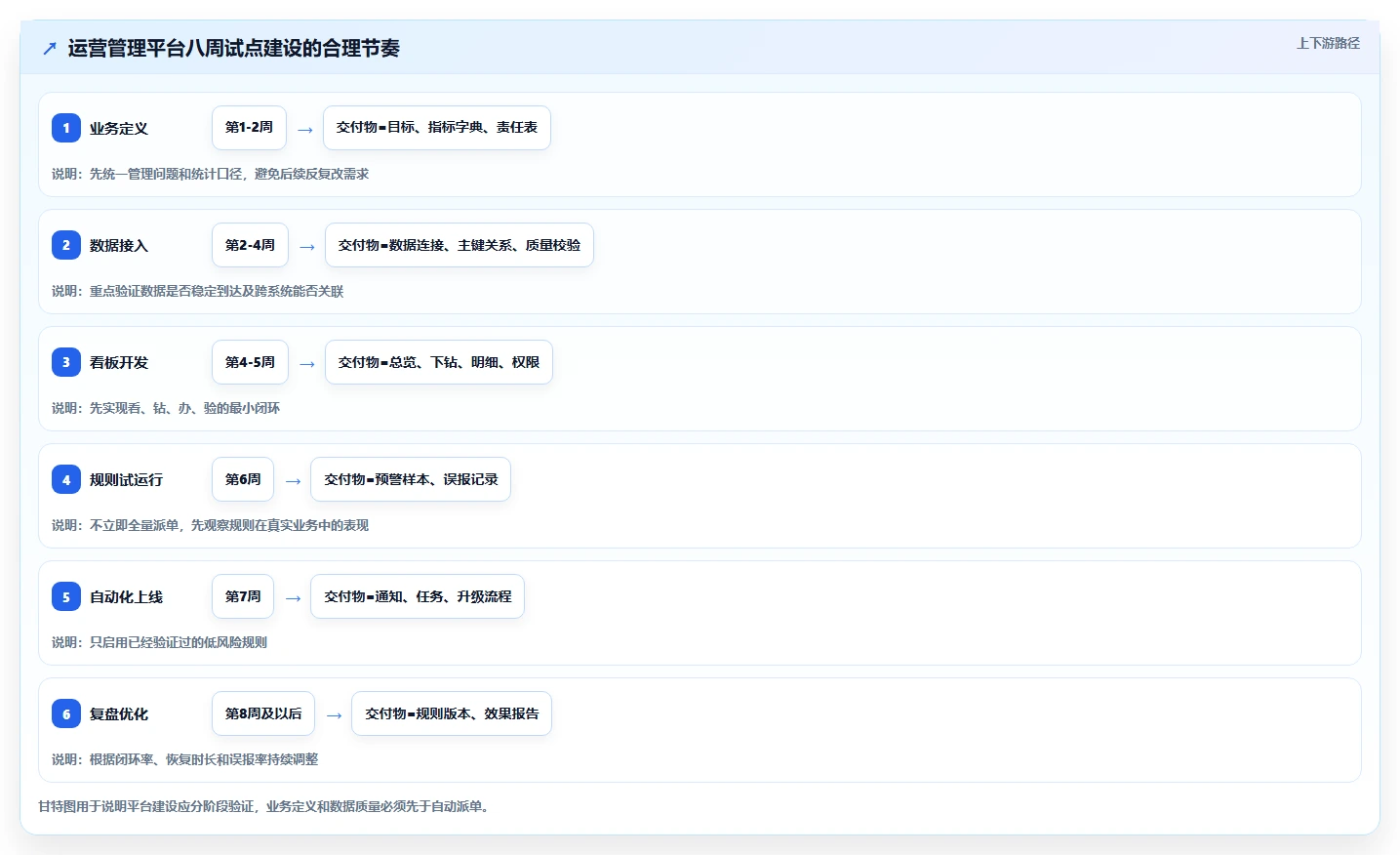Select the 看板开发 stage name
1400x855 pixels.
click(x=119, y=362)
